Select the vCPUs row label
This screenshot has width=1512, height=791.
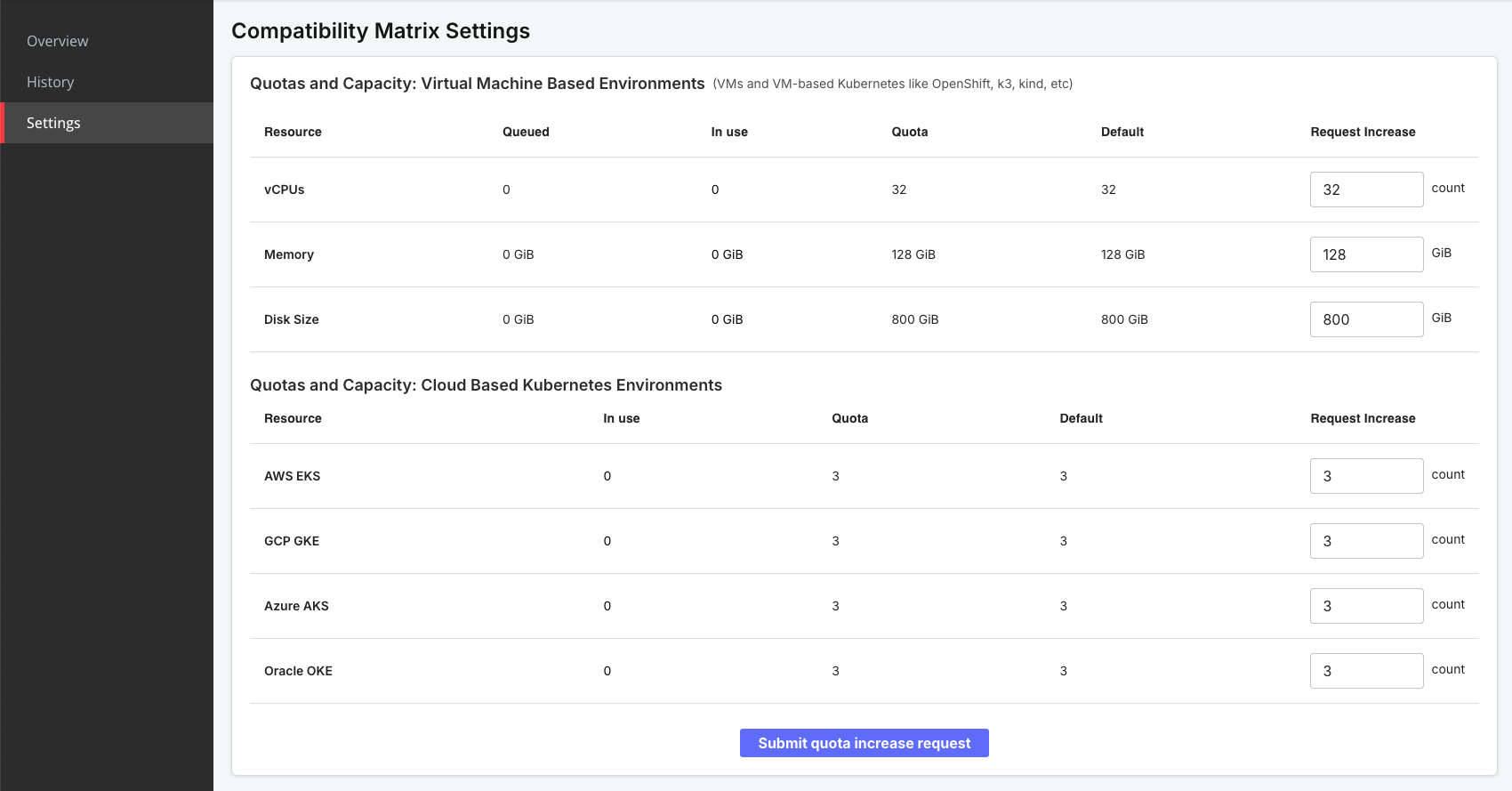pos(285,190)
